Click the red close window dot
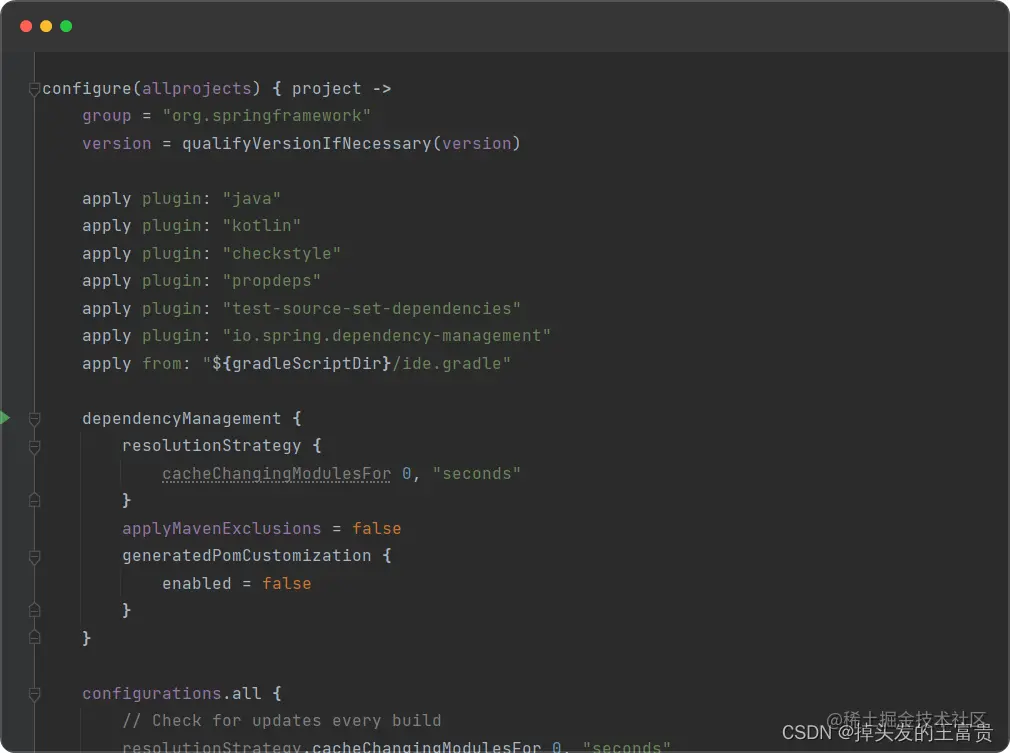The image size is (1010, 753). click(x=26, y=26)
